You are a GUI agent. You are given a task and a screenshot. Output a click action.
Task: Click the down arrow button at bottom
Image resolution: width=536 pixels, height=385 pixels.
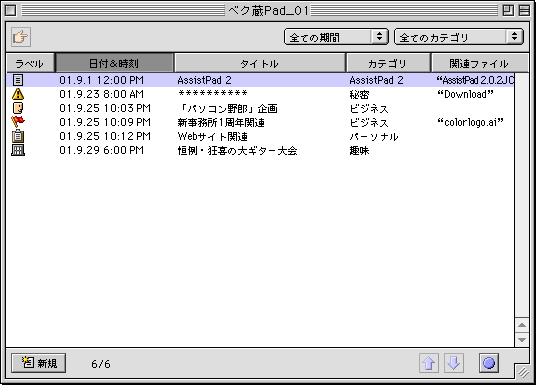click(454, 363)
